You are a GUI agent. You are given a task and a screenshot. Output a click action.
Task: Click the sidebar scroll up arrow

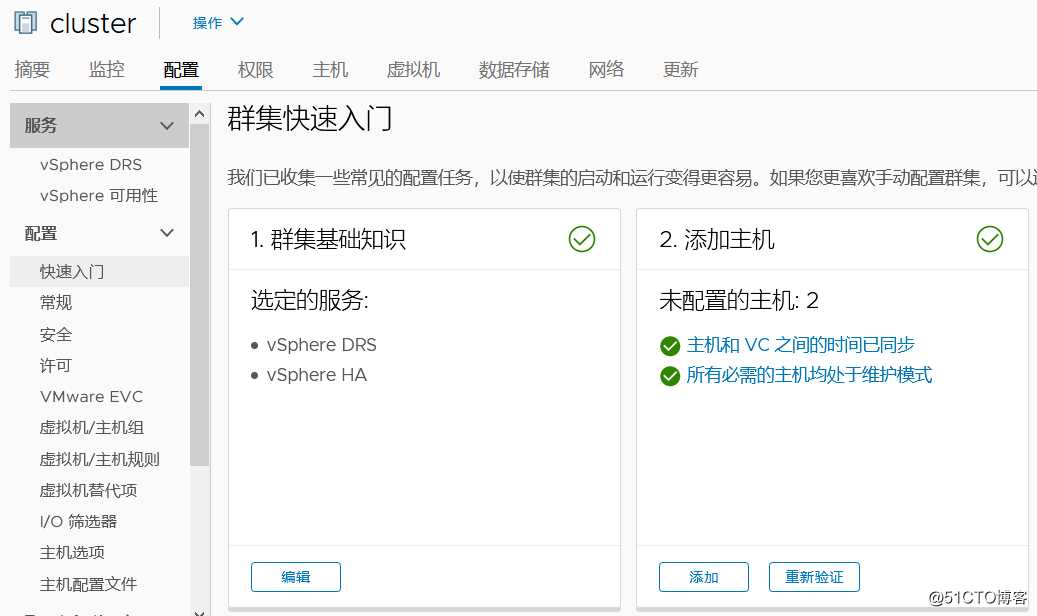click(200, 114)
